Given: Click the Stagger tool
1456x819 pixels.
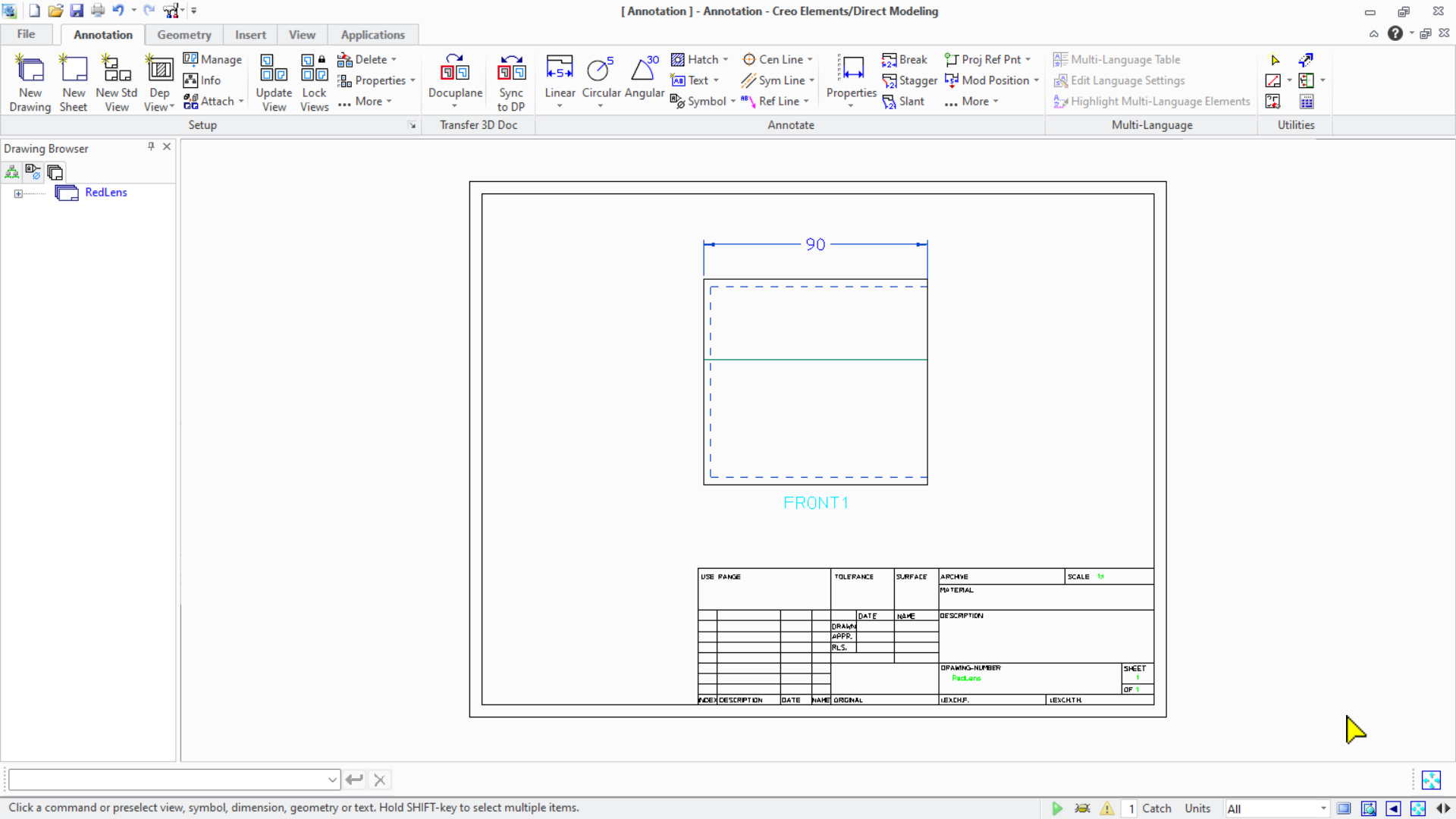Looking at the screenshot, I should point(909,80).
